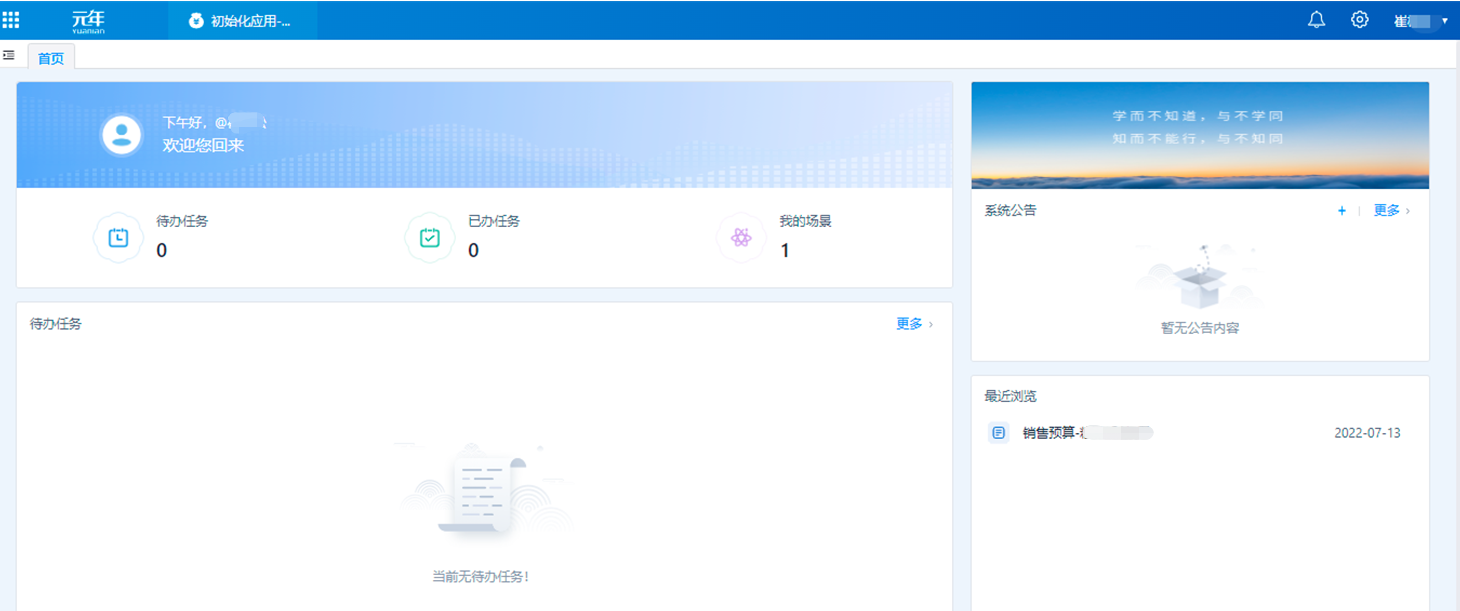Screen dimensions: 1460x611
Task: Click the notification bell icon
Action: coord(1316,20)
